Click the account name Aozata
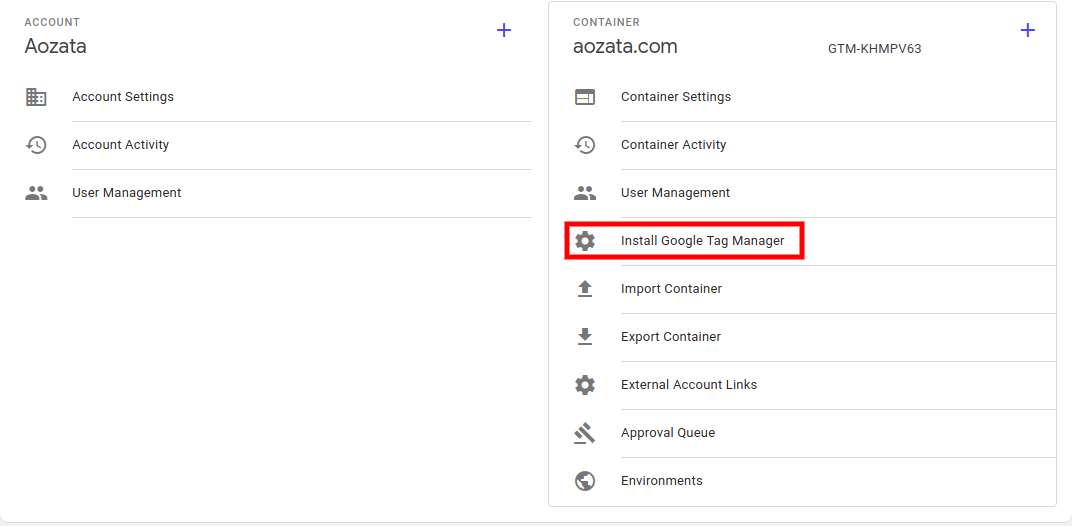1072x526 pixels. [55, 47]
